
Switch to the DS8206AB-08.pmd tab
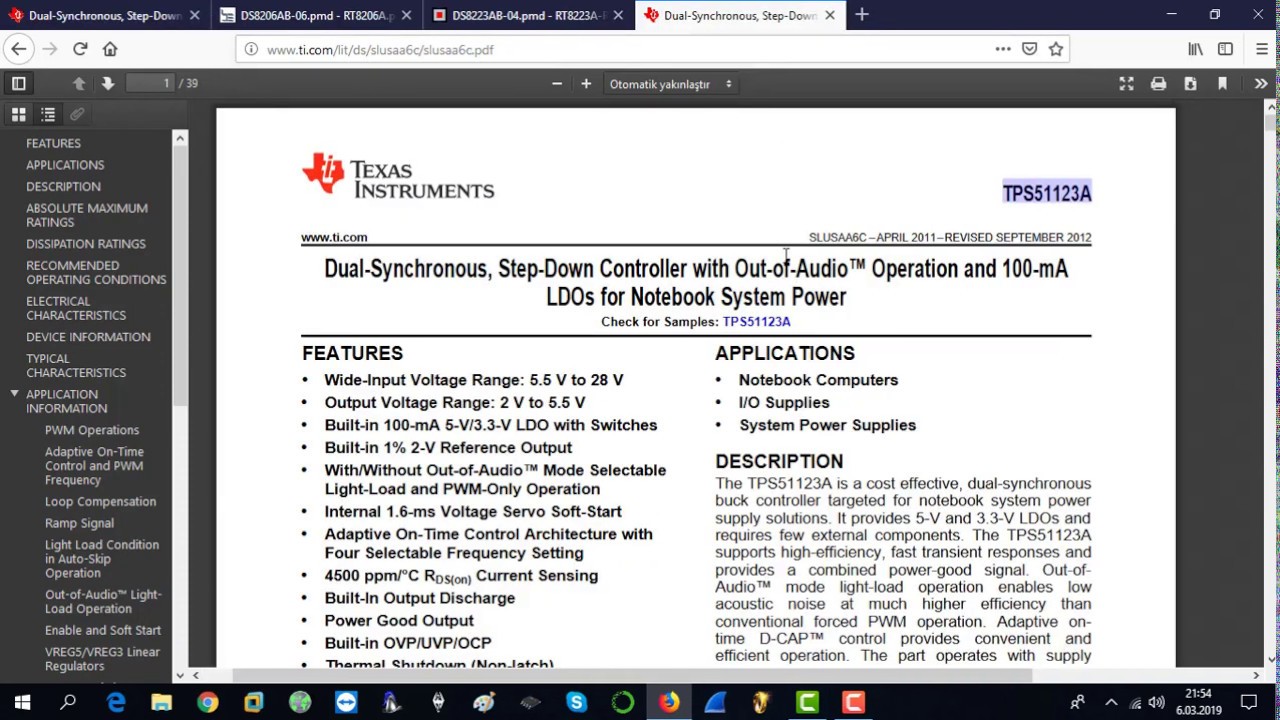pyautogui.click(x=316, y=15)
